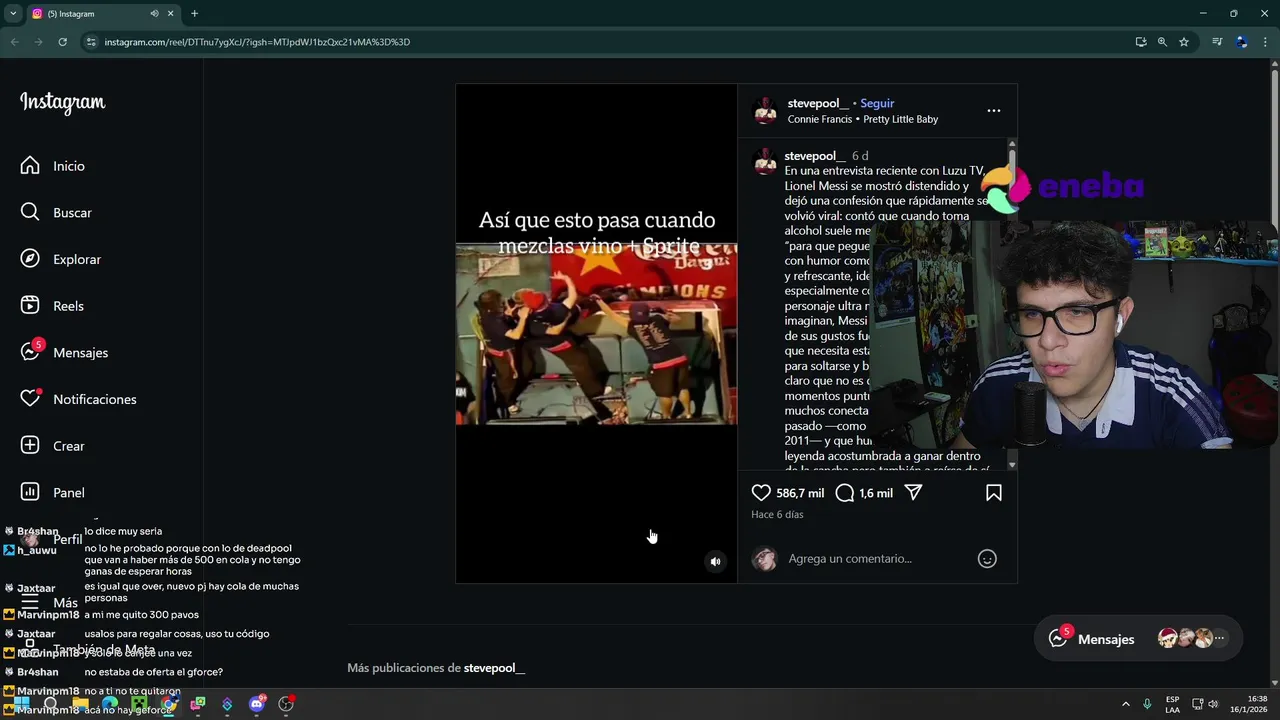Toggle reel sound with the speaker icon
The image size is (1280, 720).
tap(715, 562)
